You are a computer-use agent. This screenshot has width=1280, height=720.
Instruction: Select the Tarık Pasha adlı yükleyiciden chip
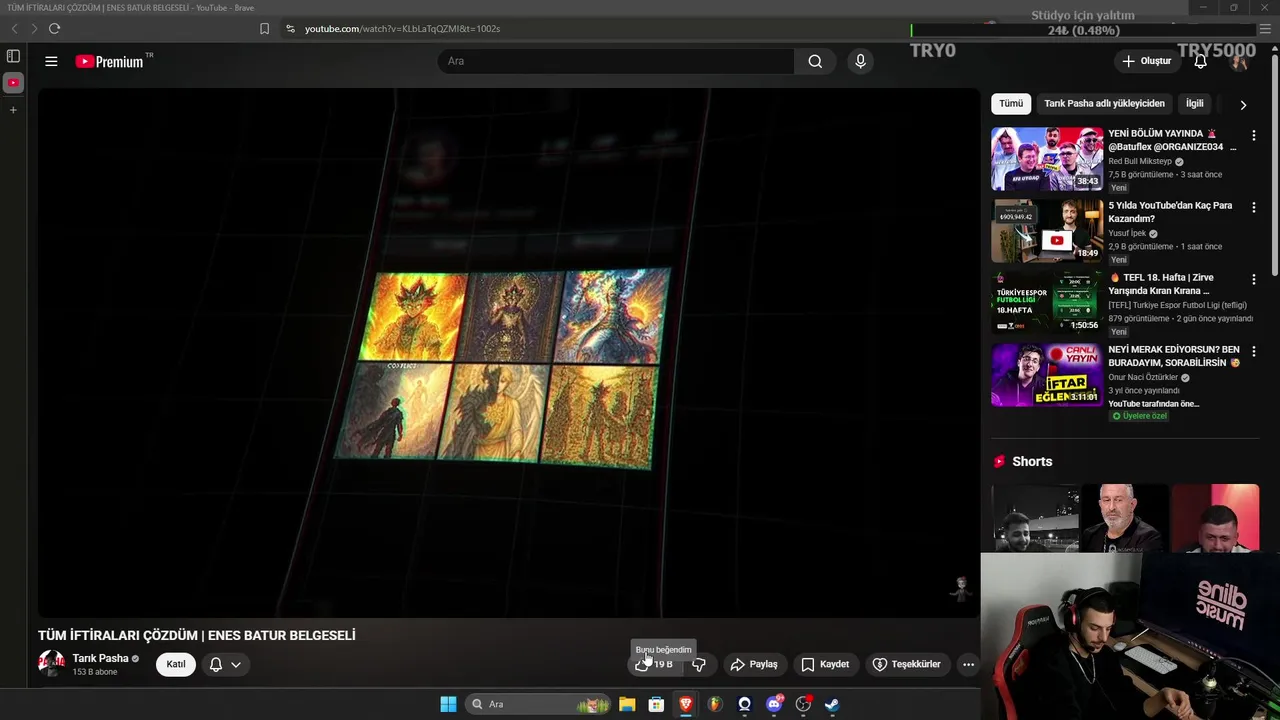tap(1104, 103)
